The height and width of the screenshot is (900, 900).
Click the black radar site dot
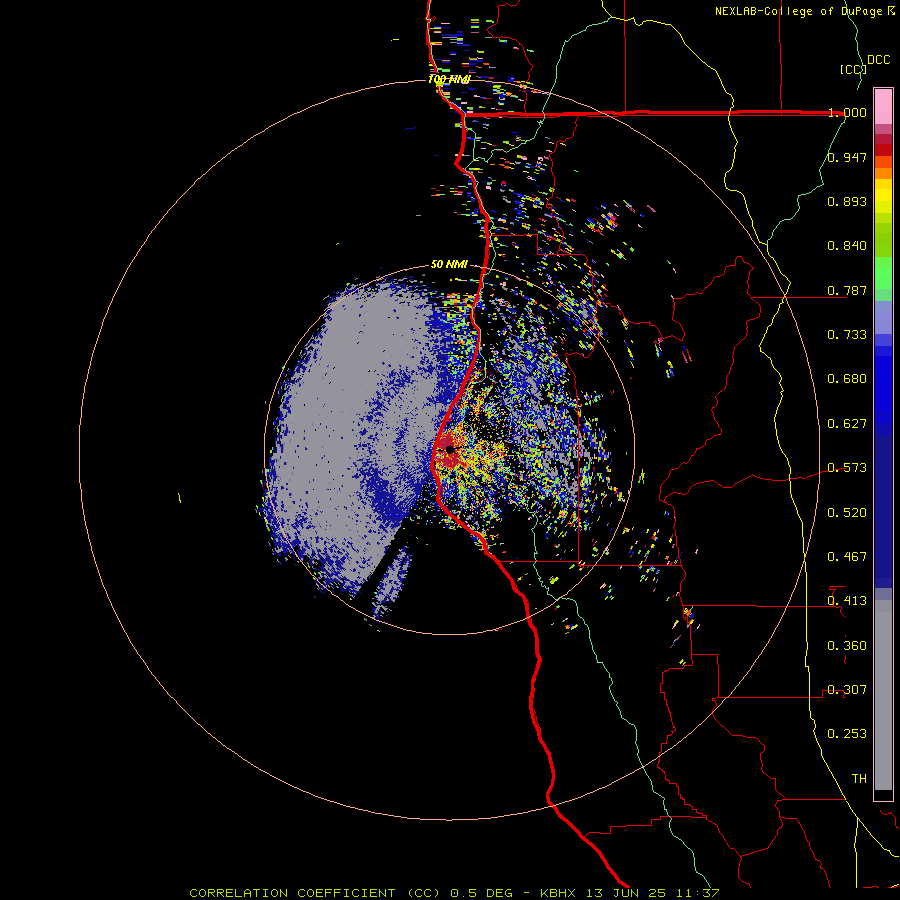click(449, 449)
